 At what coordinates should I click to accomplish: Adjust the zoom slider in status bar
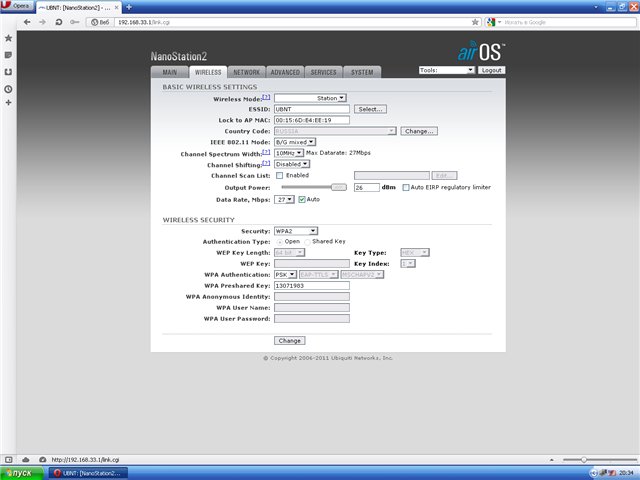[584, 460]
